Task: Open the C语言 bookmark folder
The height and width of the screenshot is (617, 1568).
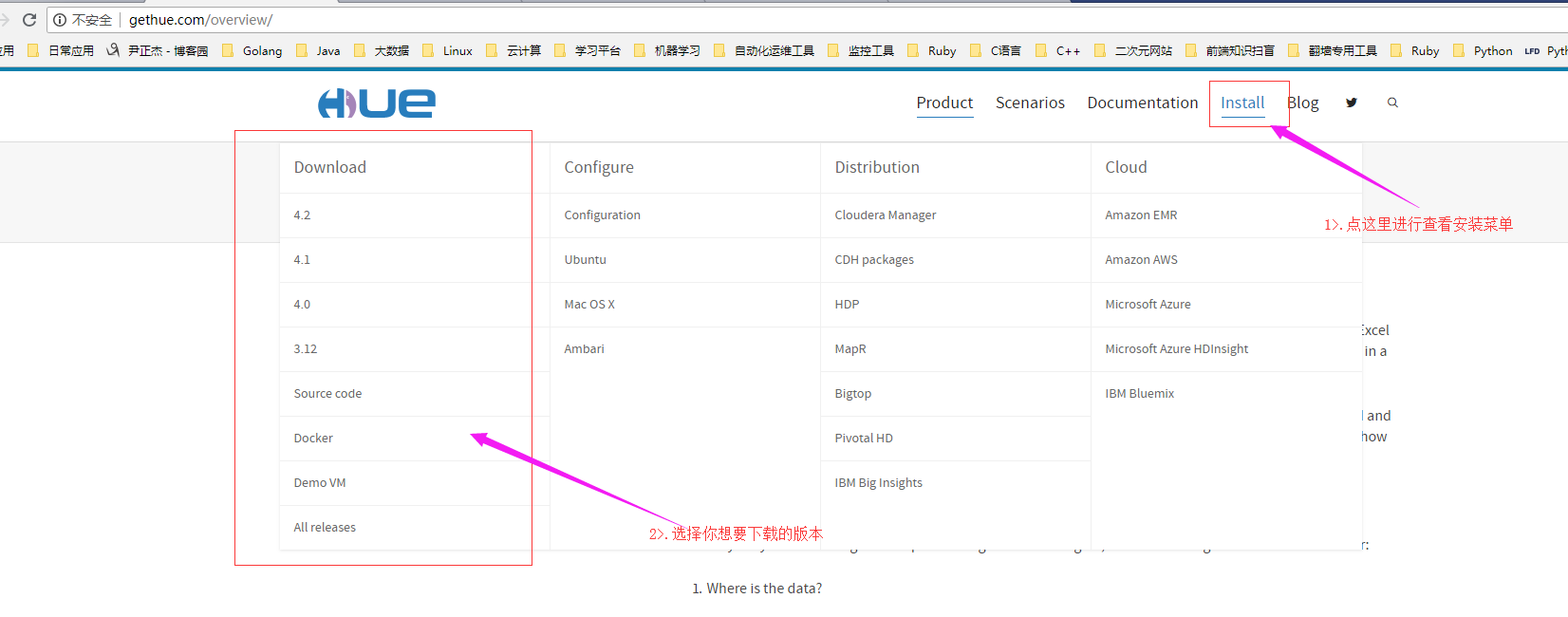Action: (x=995, y=51)
